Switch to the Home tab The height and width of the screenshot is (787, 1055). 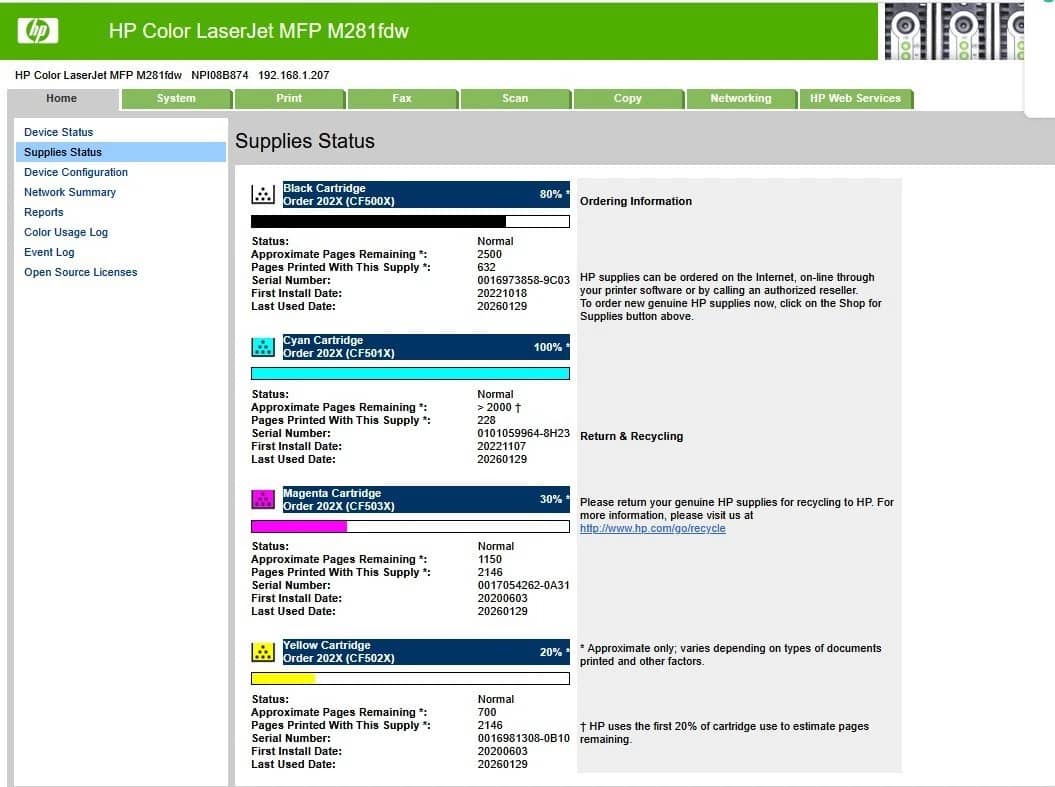[x=62, y=98]
